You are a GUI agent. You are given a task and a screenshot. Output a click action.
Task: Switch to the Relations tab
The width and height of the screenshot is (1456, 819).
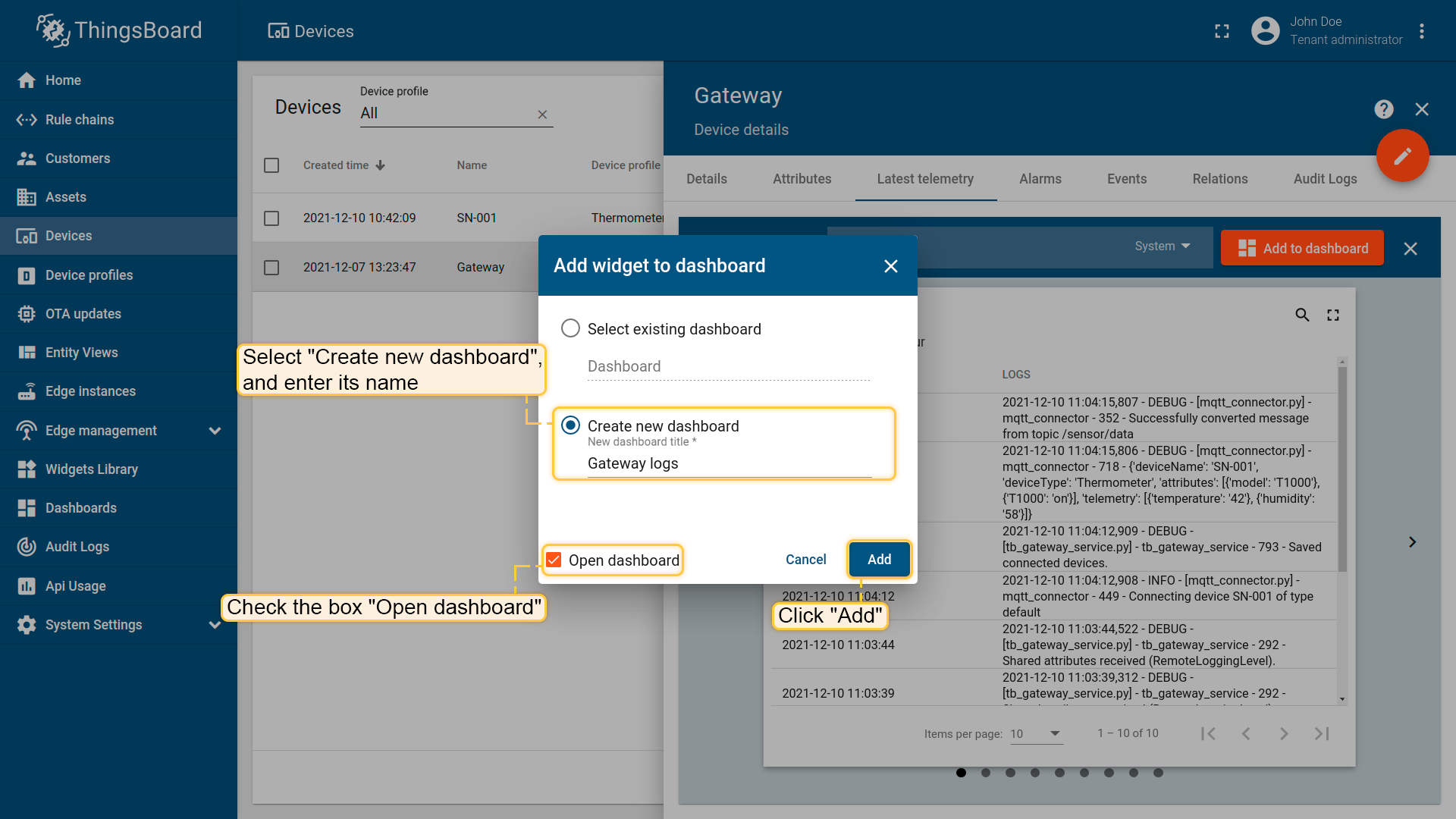[x=1220, y=179]
